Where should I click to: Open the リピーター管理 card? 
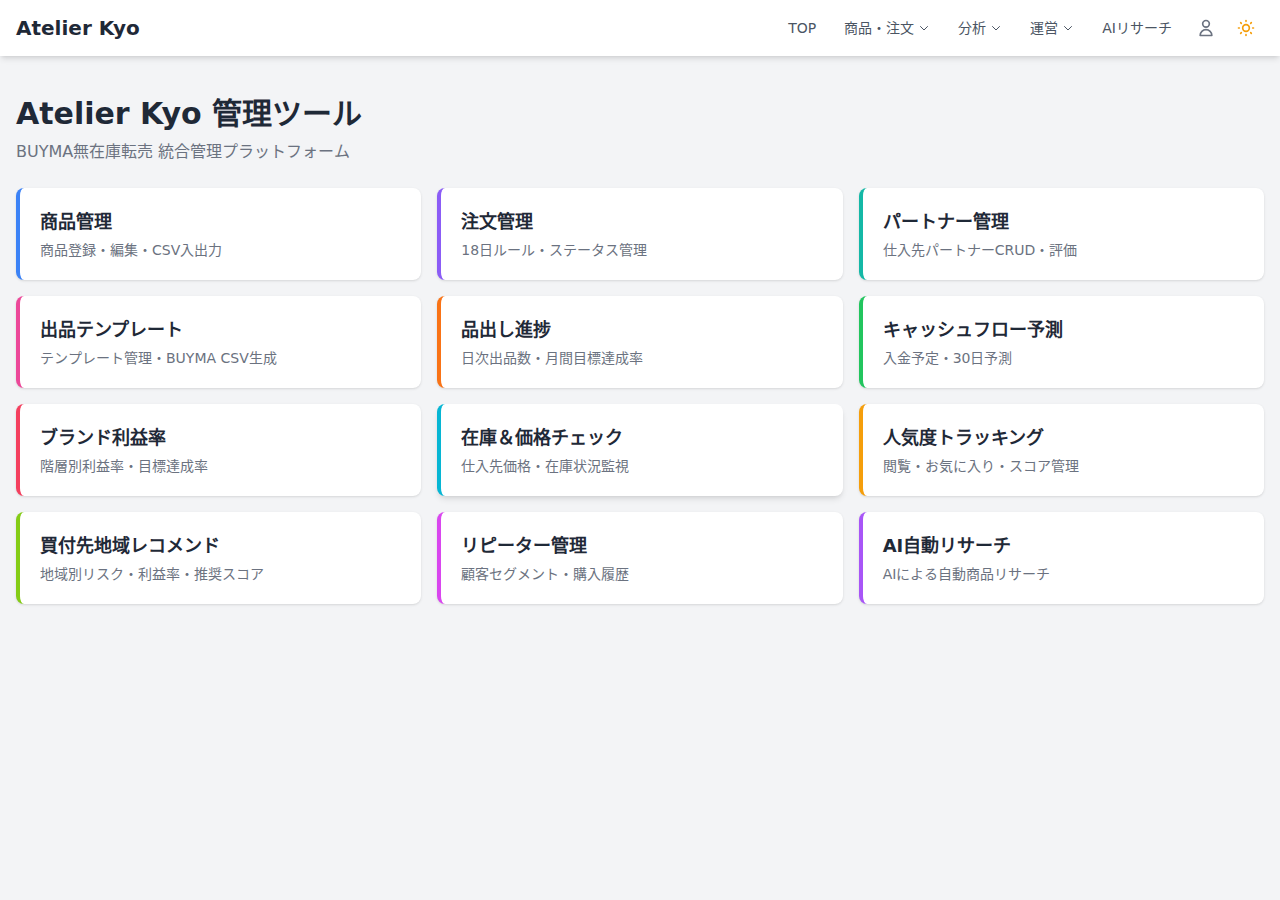click(640, 558)
